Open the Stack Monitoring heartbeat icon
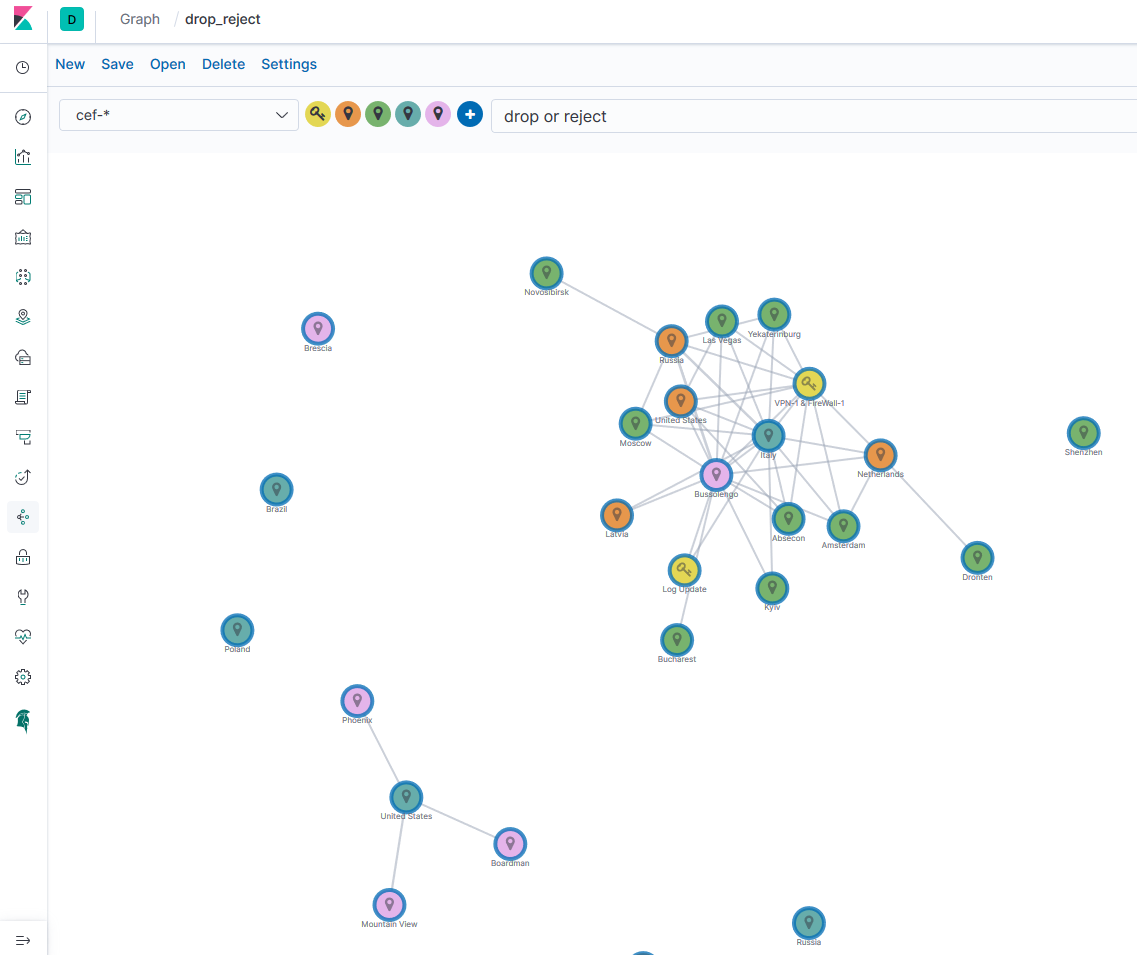This screenshot has height=955, width=1137. tap(22, 637)
